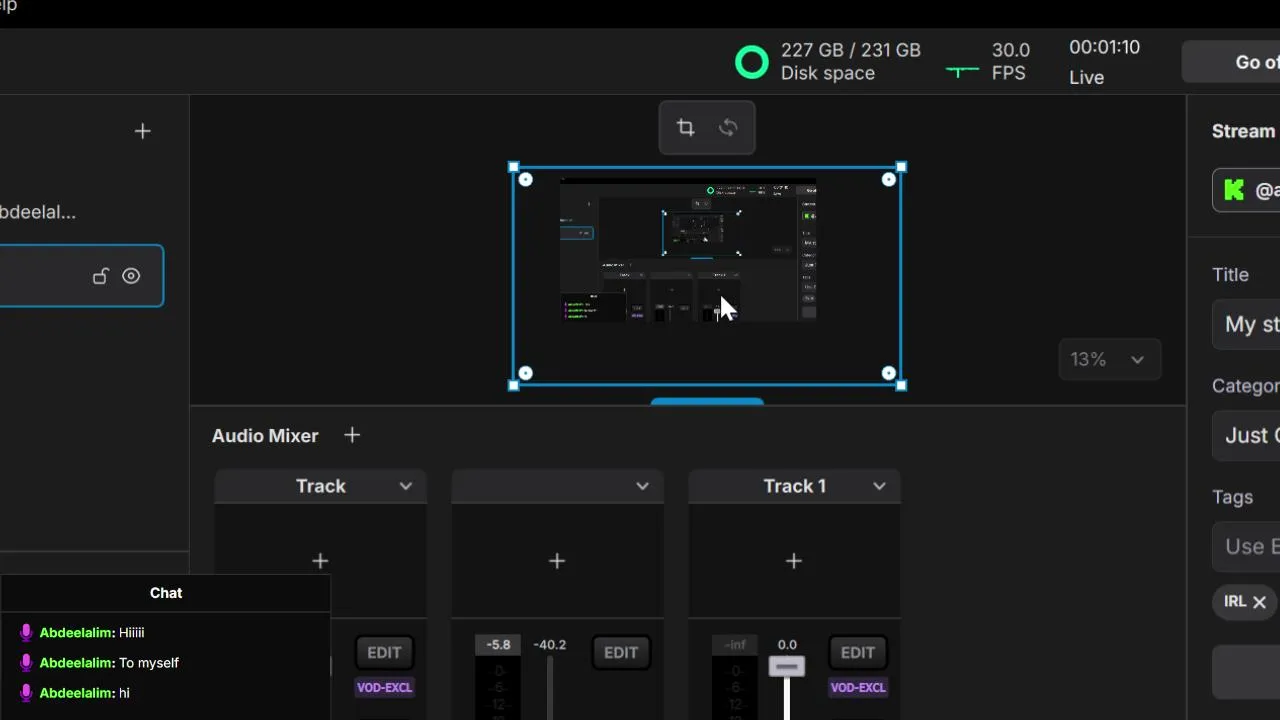This screenshot has height=720, width=1280.
Task: Click the "0.0" gain value on Track 1
Action: (x=787, y=645)
